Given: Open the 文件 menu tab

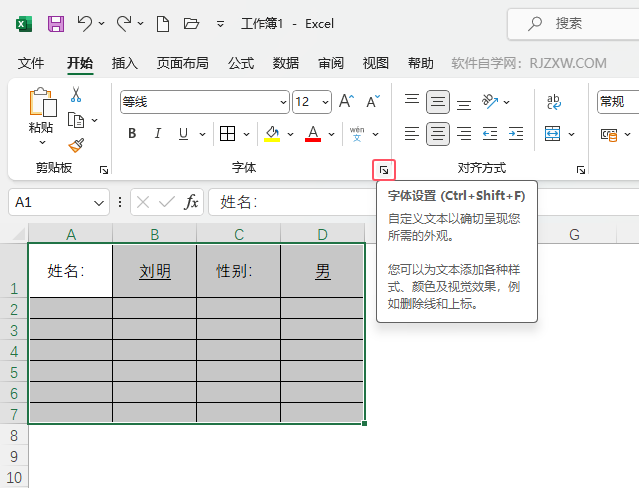Looking at the screenshot, I should (31, 63).
